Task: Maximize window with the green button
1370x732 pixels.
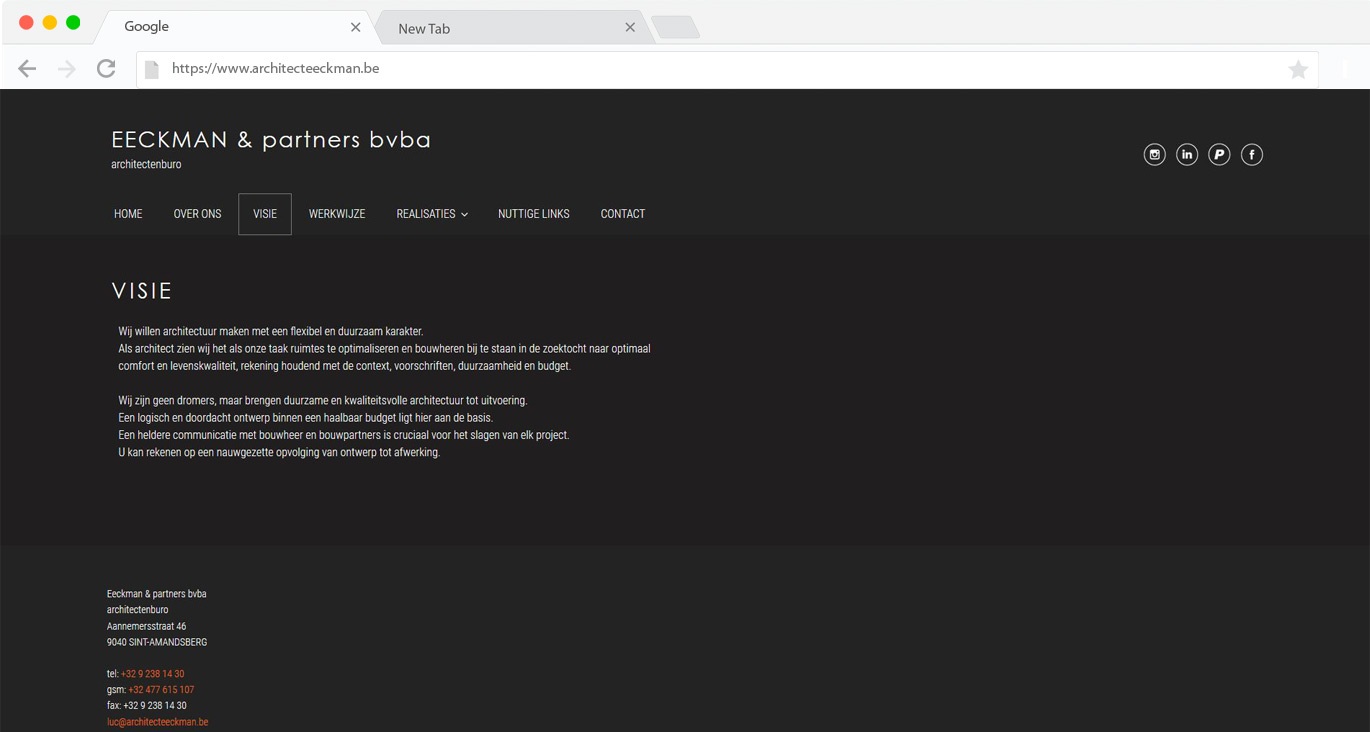Action: pos(73,23)
